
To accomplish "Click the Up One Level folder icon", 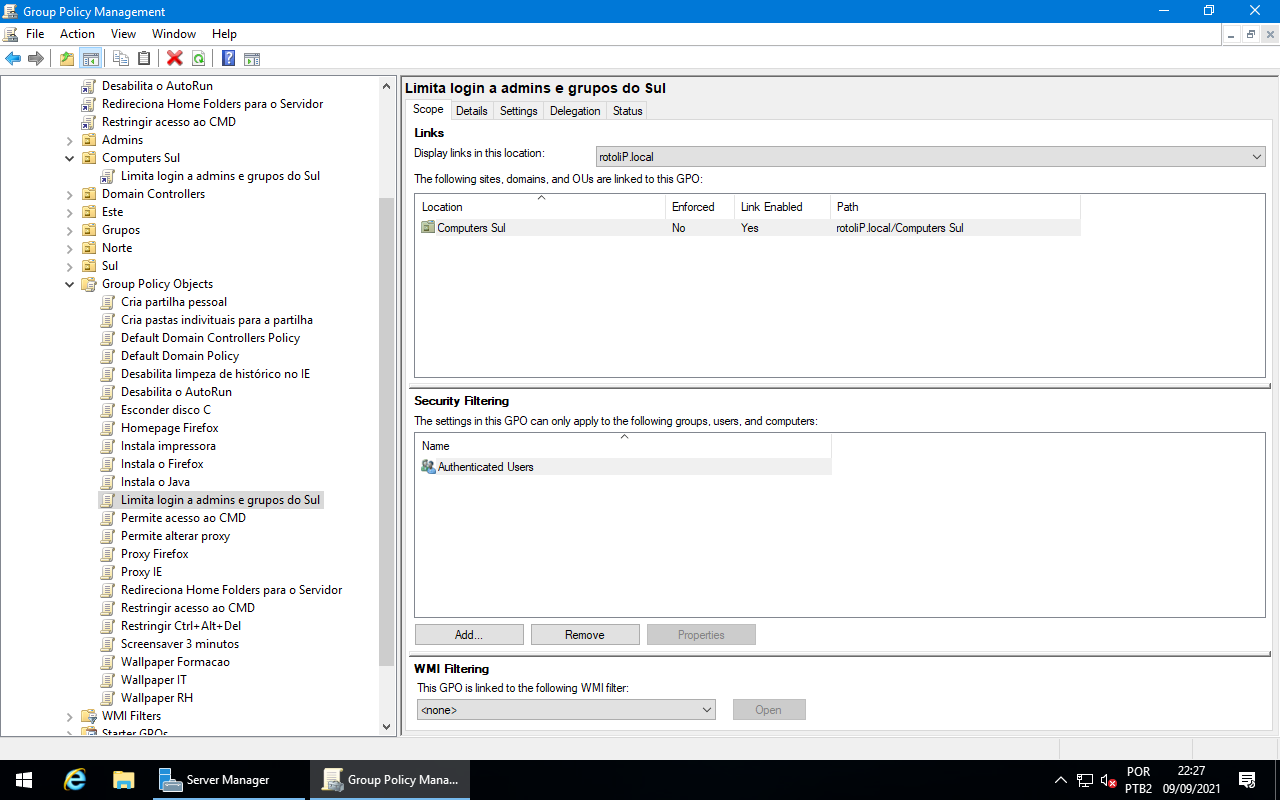I will tap(67, 58).
